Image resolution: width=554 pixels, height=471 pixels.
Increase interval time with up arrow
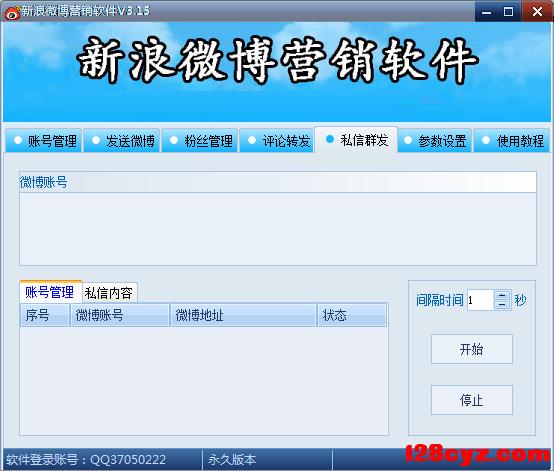click(502, 295)
